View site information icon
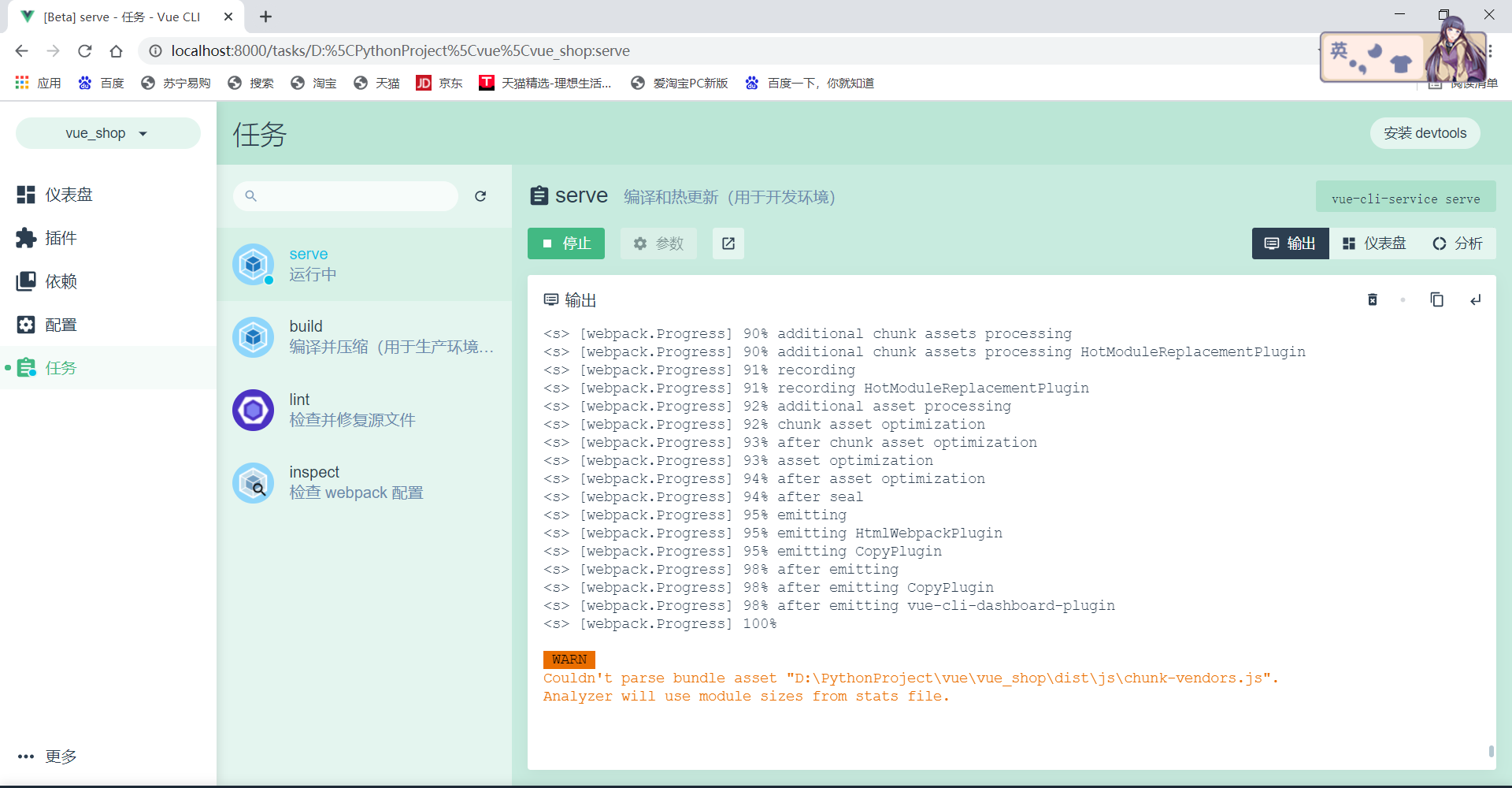1512x788 pixels. pyautogui.click(x=155, y=50)
